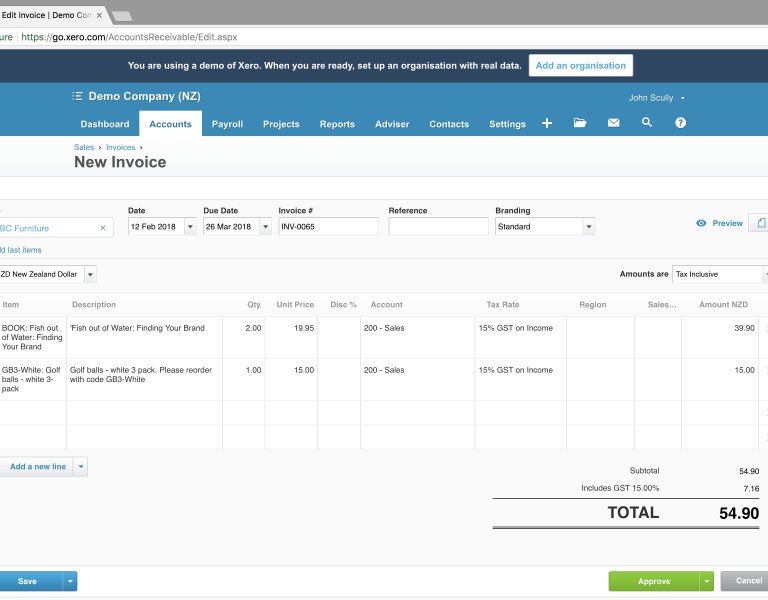Viewport: 768px width, 600px height.
Task: Click the Preview eye icon
Action: click(x=701, y=223)
